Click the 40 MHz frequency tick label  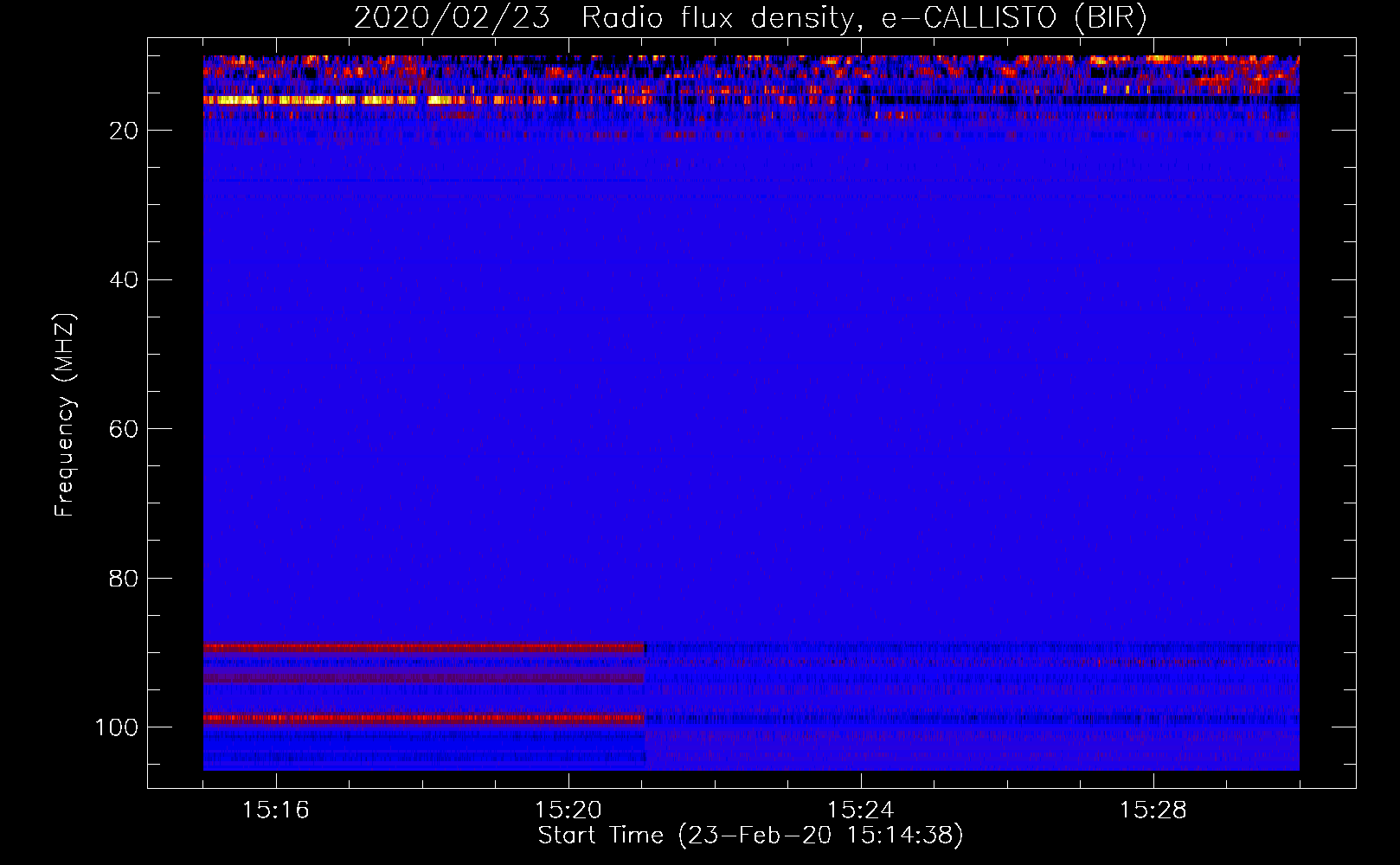coord(124,280)
